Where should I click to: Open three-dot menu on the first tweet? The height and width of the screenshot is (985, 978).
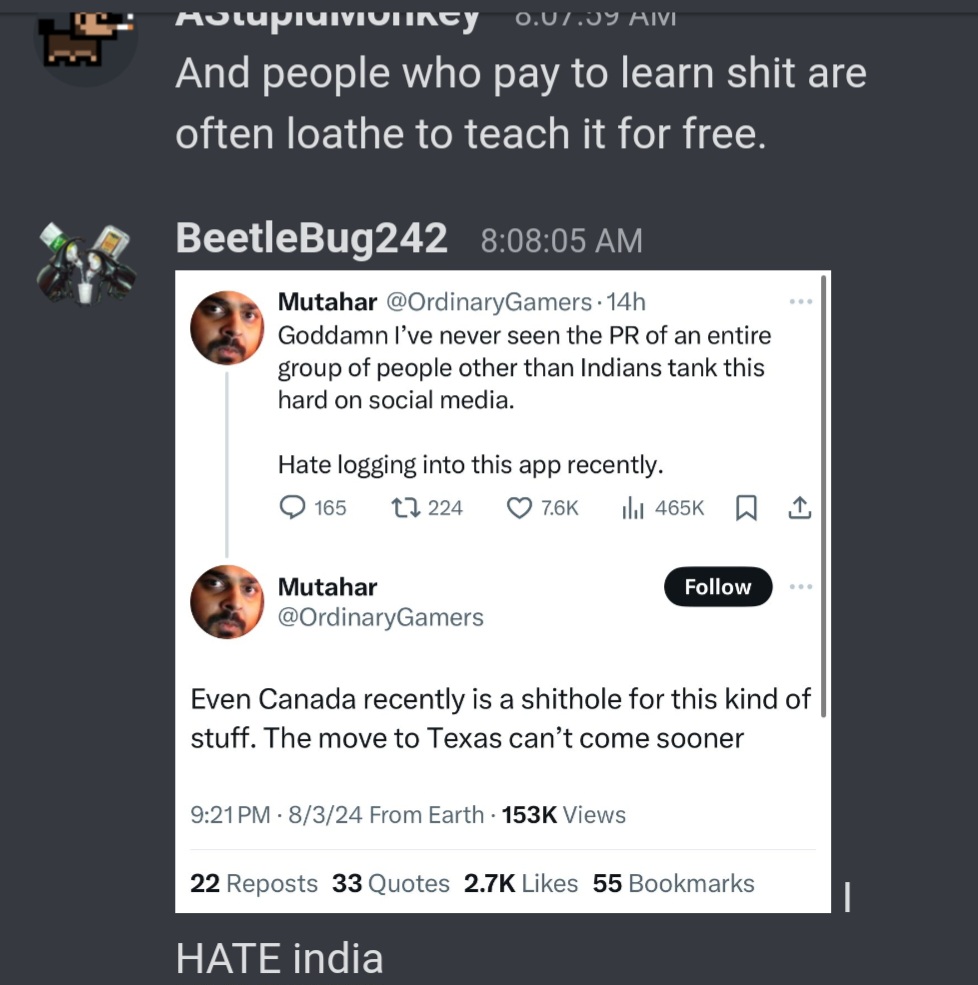(801, 302)
